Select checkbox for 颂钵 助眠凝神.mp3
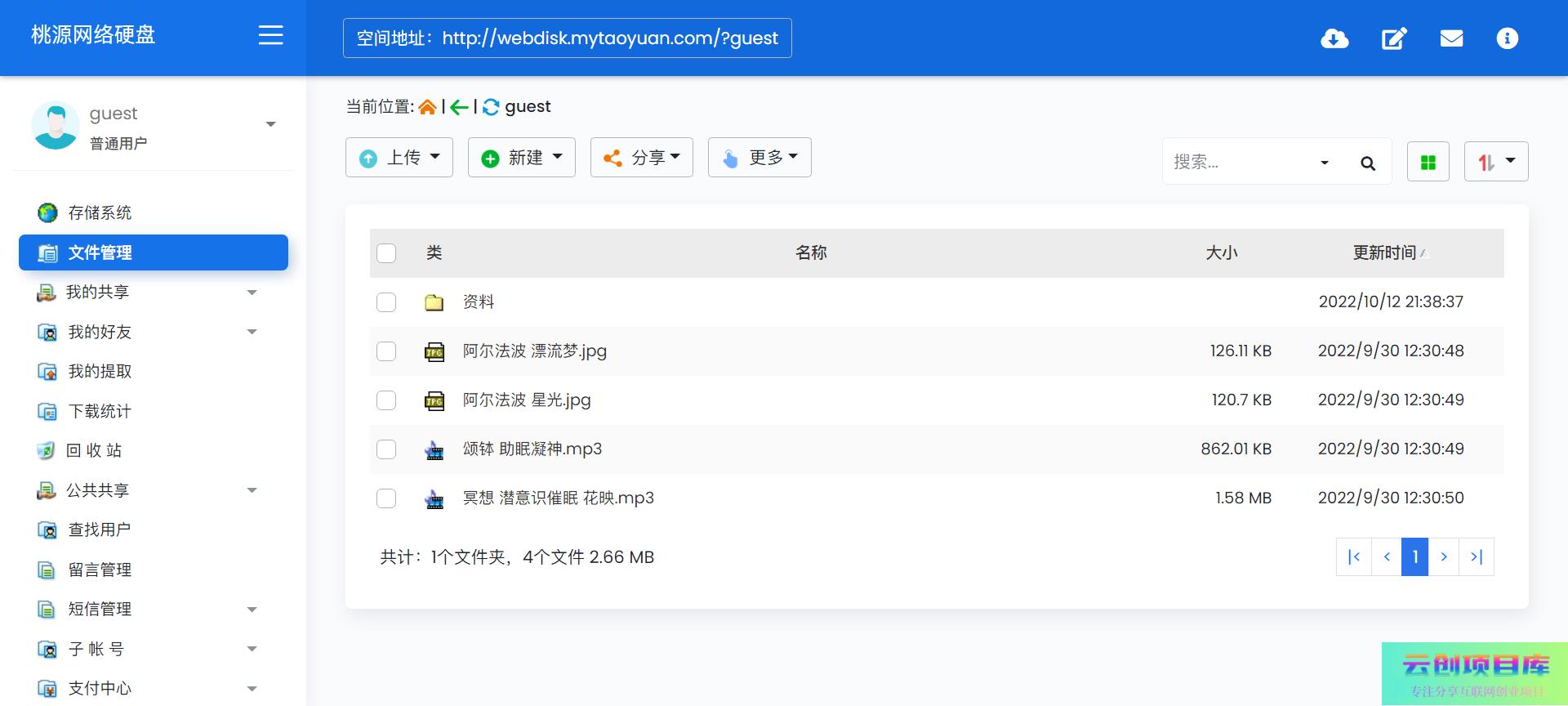The height and width of the screenshot is (706, 1568). (x=386, y=449)
